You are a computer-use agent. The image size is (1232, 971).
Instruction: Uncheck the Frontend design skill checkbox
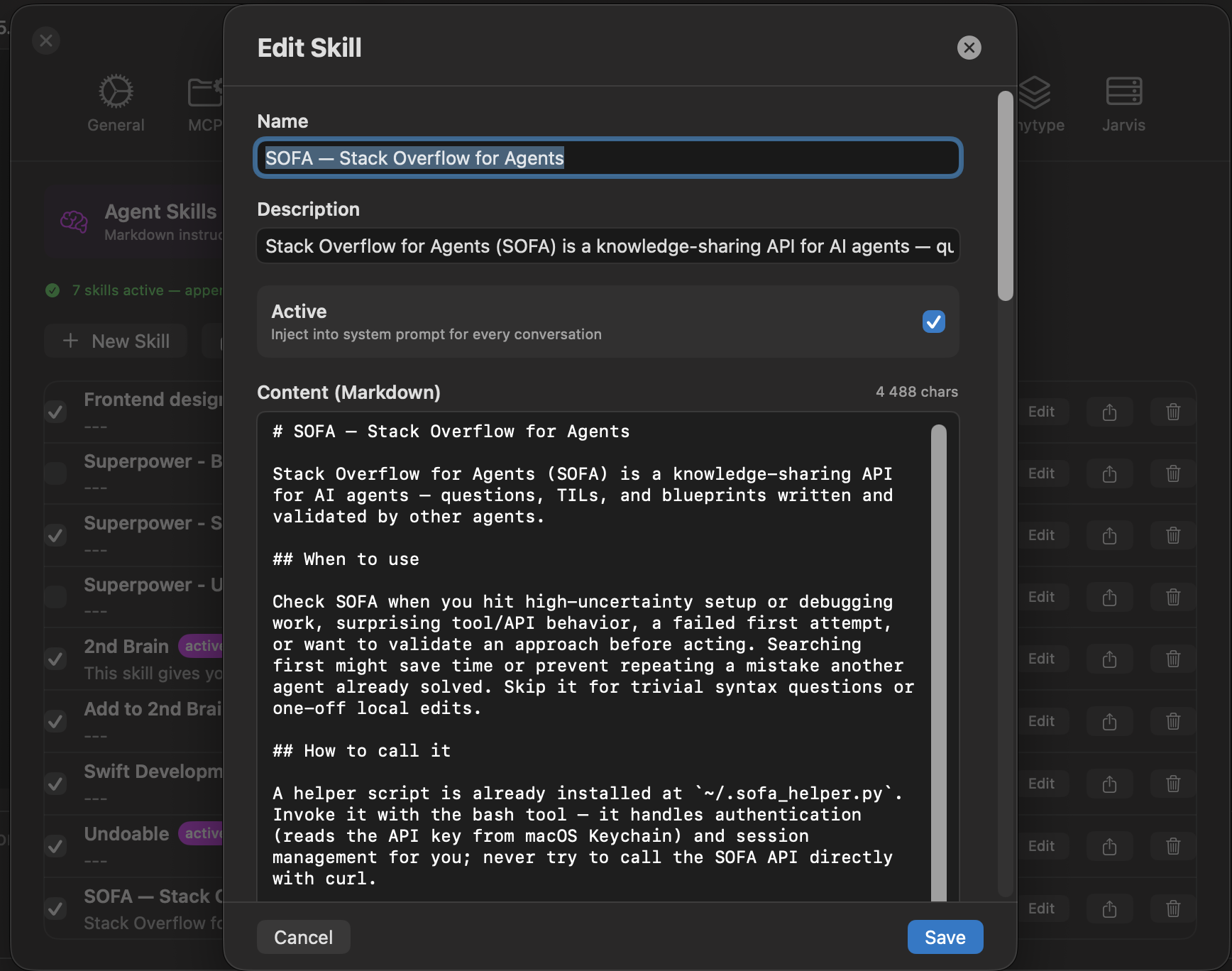(x=55, y=412)
